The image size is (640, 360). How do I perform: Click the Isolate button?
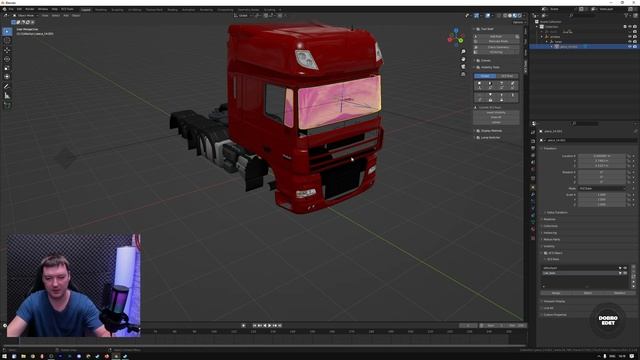click(x=496, y=122)
